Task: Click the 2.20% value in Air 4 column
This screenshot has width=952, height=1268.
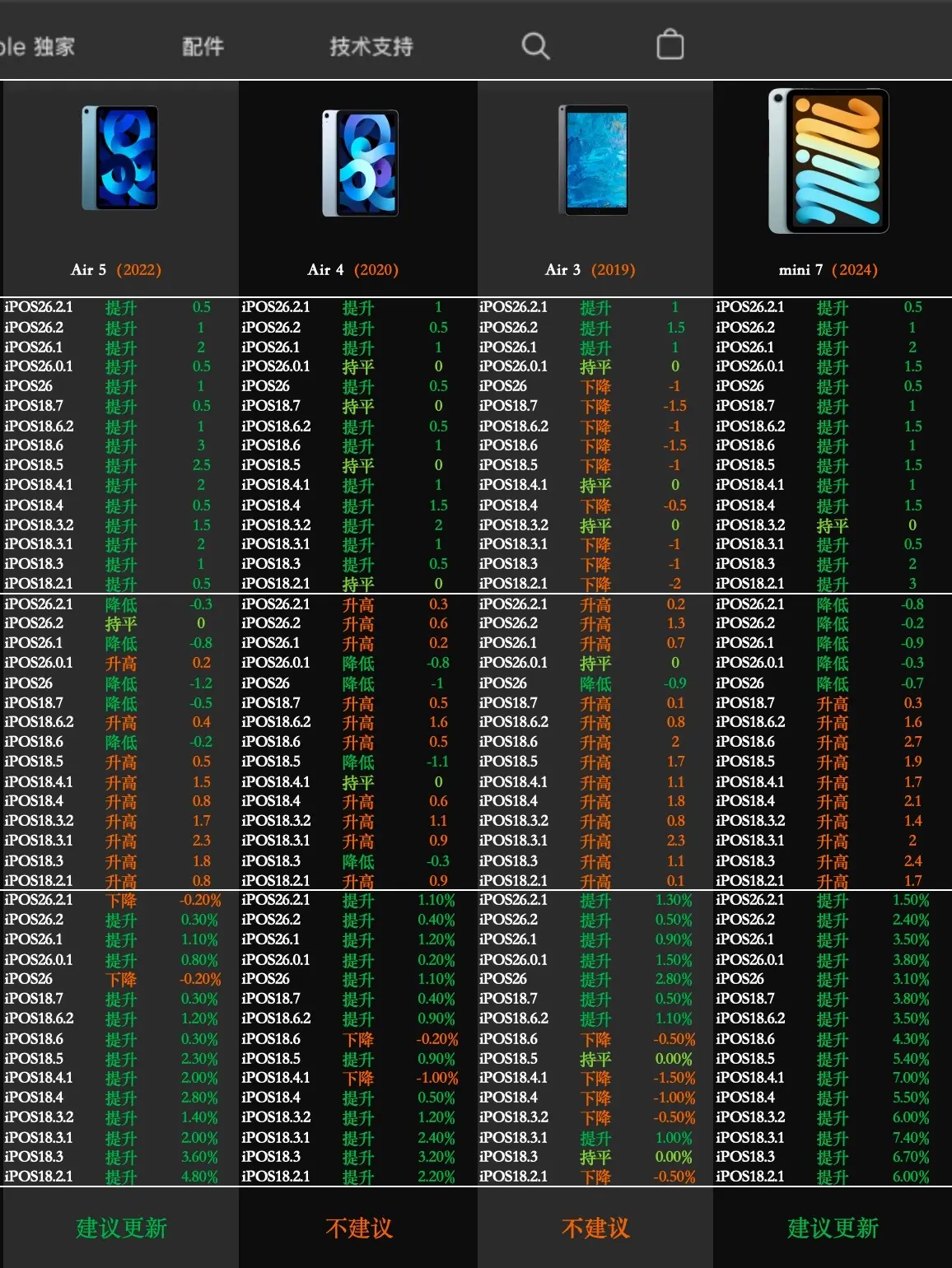Action: coord(436,1177)
